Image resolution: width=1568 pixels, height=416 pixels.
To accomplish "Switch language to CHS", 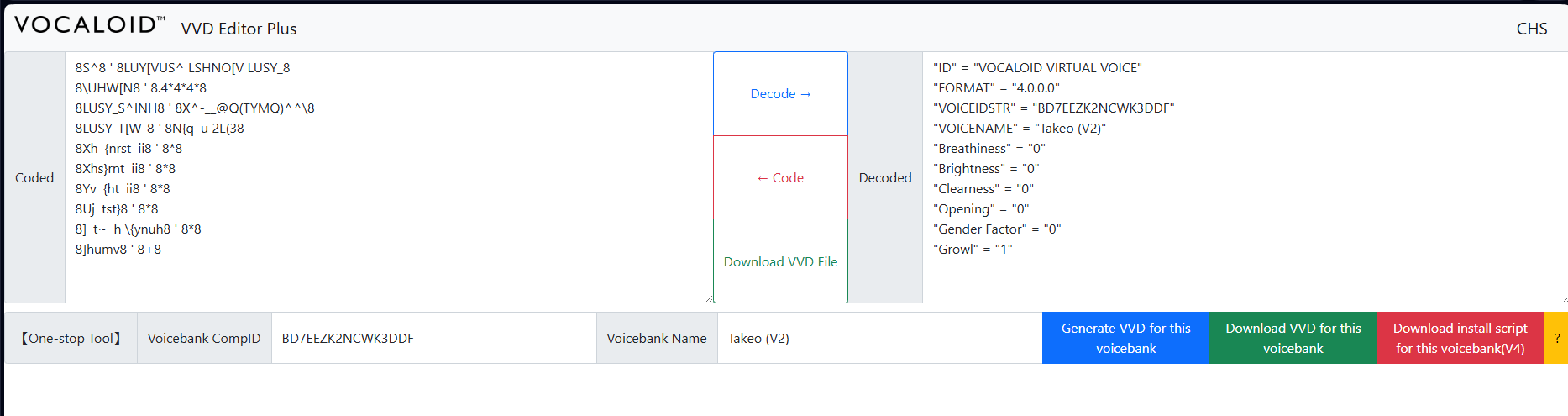I will click(1531, 29).
